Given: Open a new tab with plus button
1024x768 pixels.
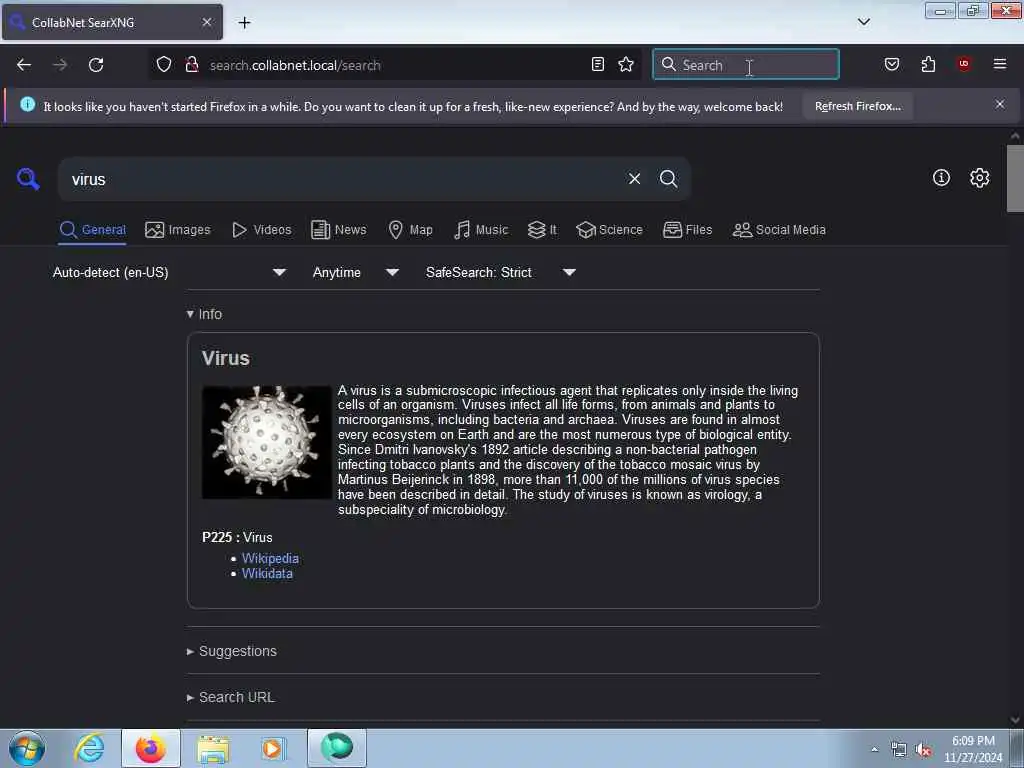Looking at the screenshot, I should (x=244, y=23).
